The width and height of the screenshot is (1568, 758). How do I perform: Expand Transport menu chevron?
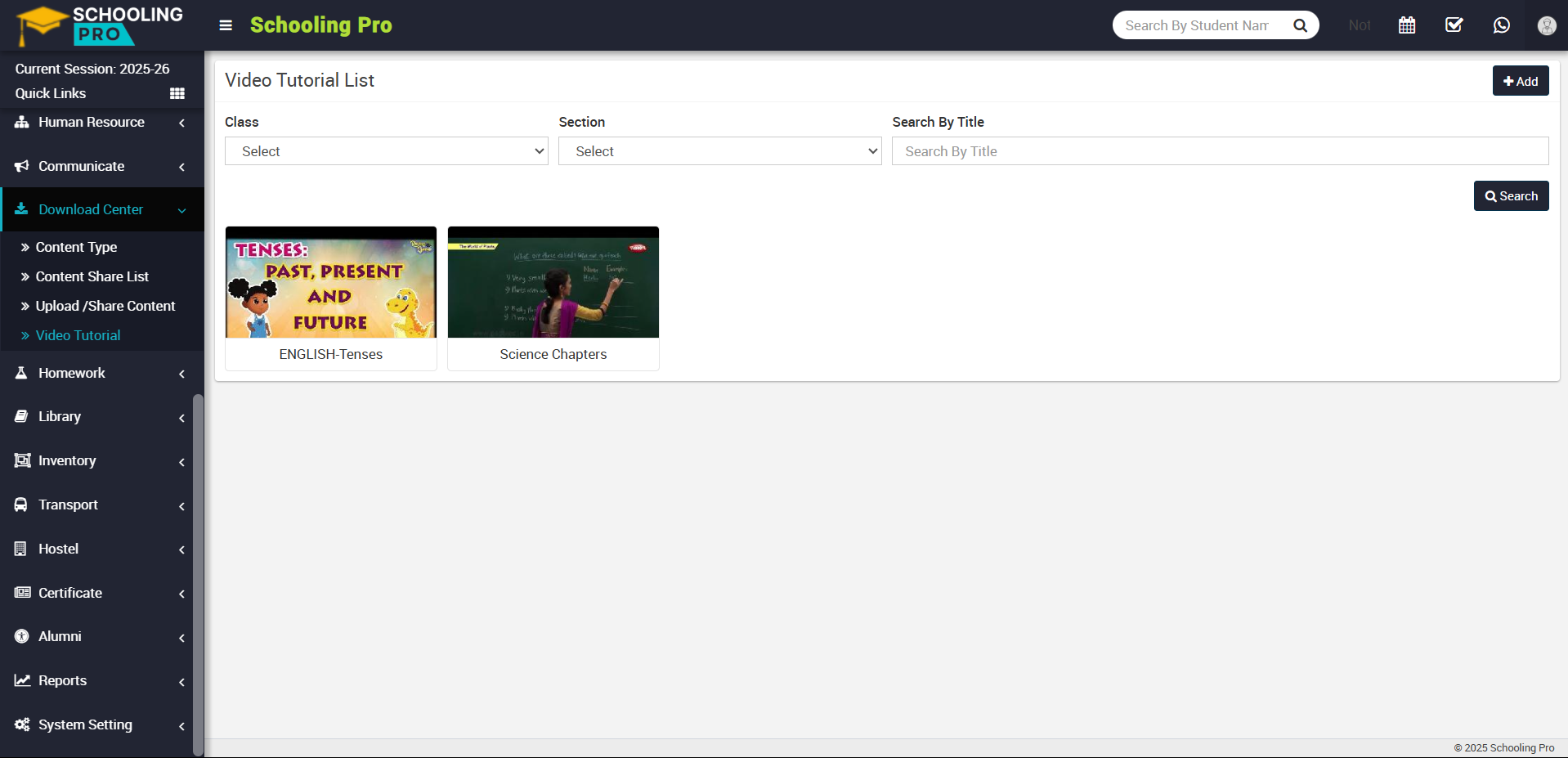click(x=181, y=506)
